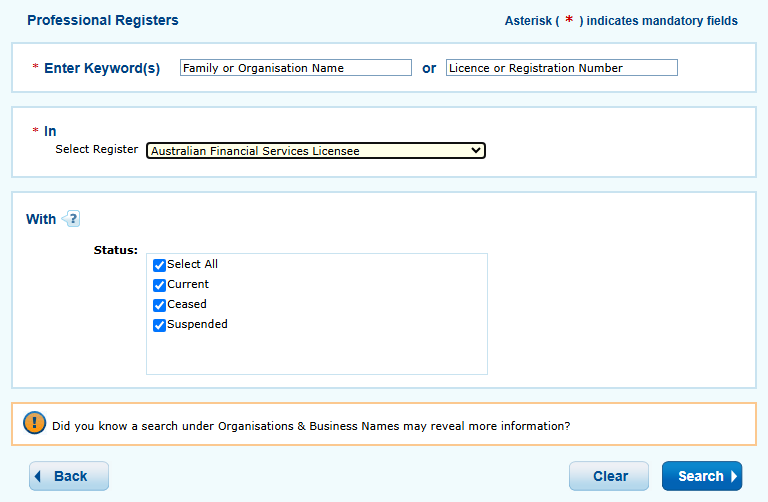Toggle the Select All checkbox
The image size is (768, 502).
159,265
